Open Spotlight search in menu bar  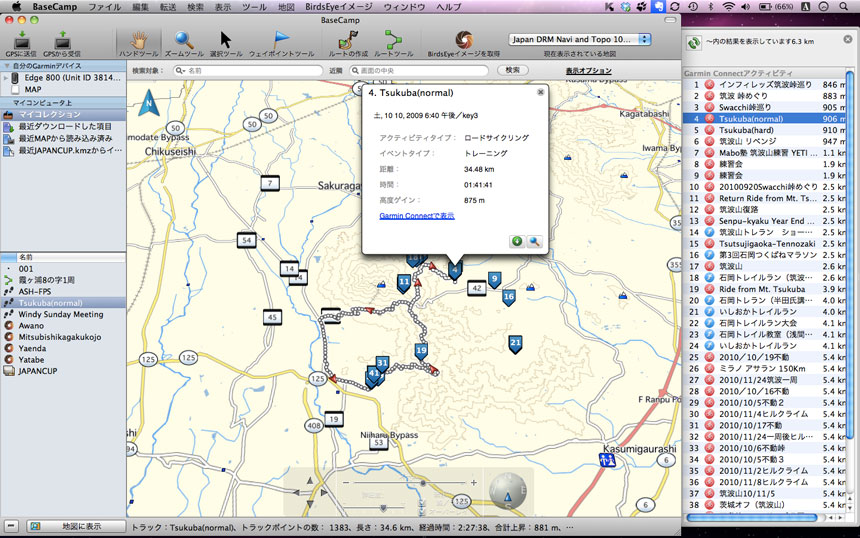point(843,7)
